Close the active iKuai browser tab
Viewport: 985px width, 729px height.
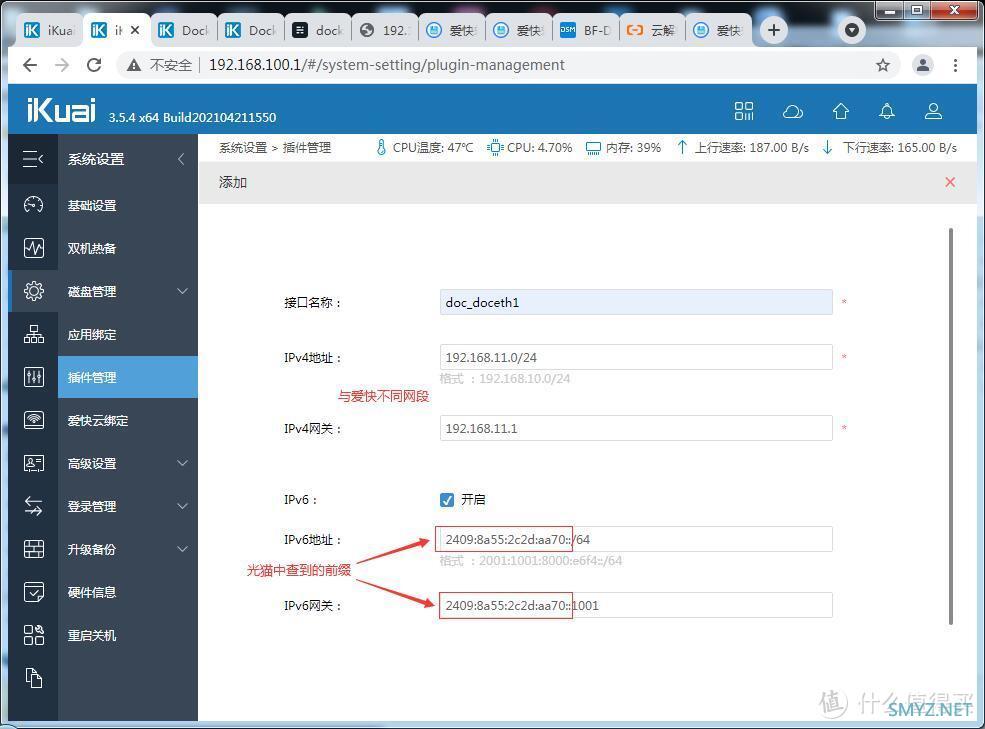(x=135, y=30)
